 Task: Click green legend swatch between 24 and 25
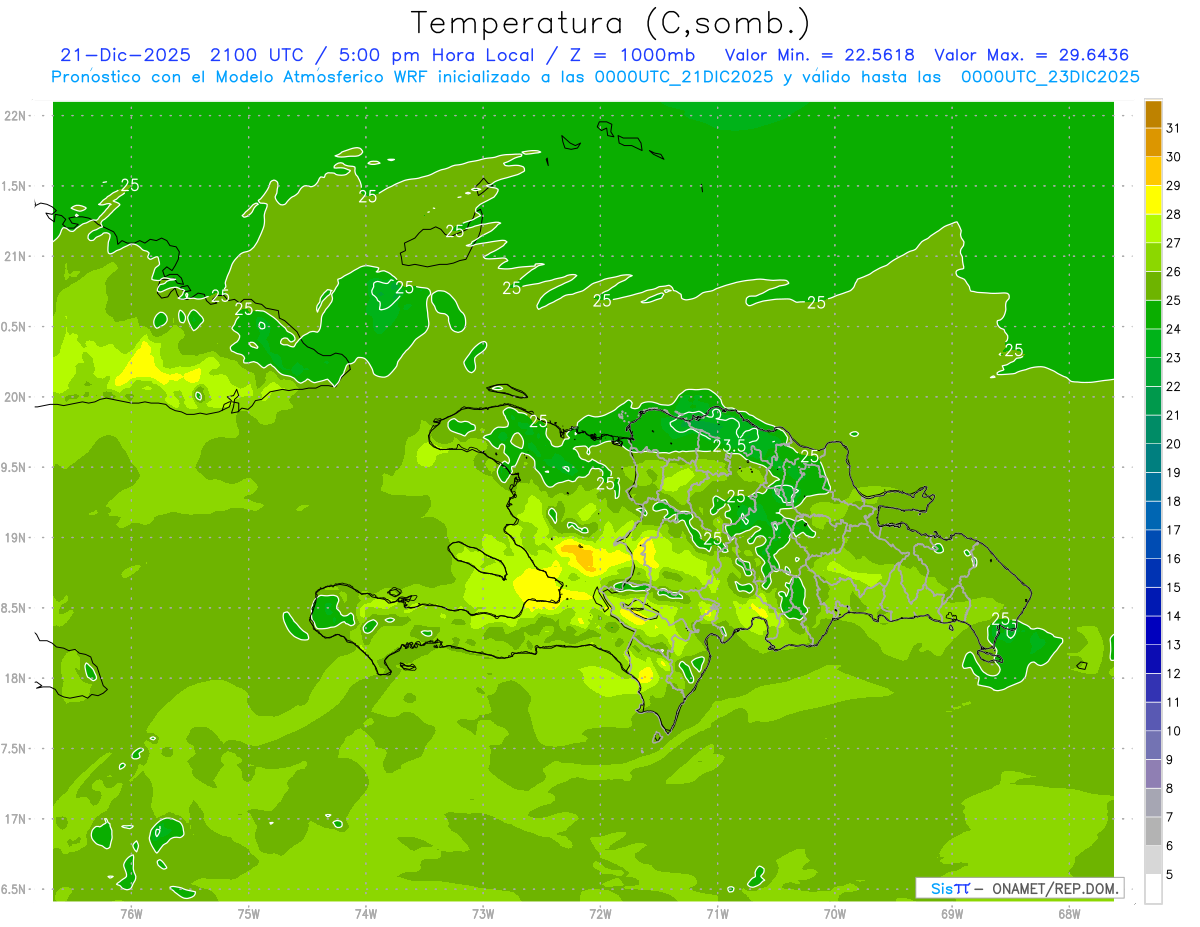coord(1153,315)
